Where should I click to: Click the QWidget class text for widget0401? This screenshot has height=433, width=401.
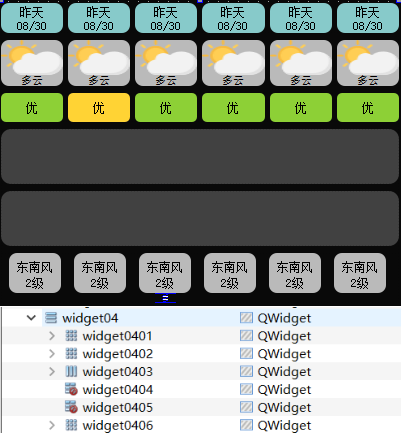(284, 336)
